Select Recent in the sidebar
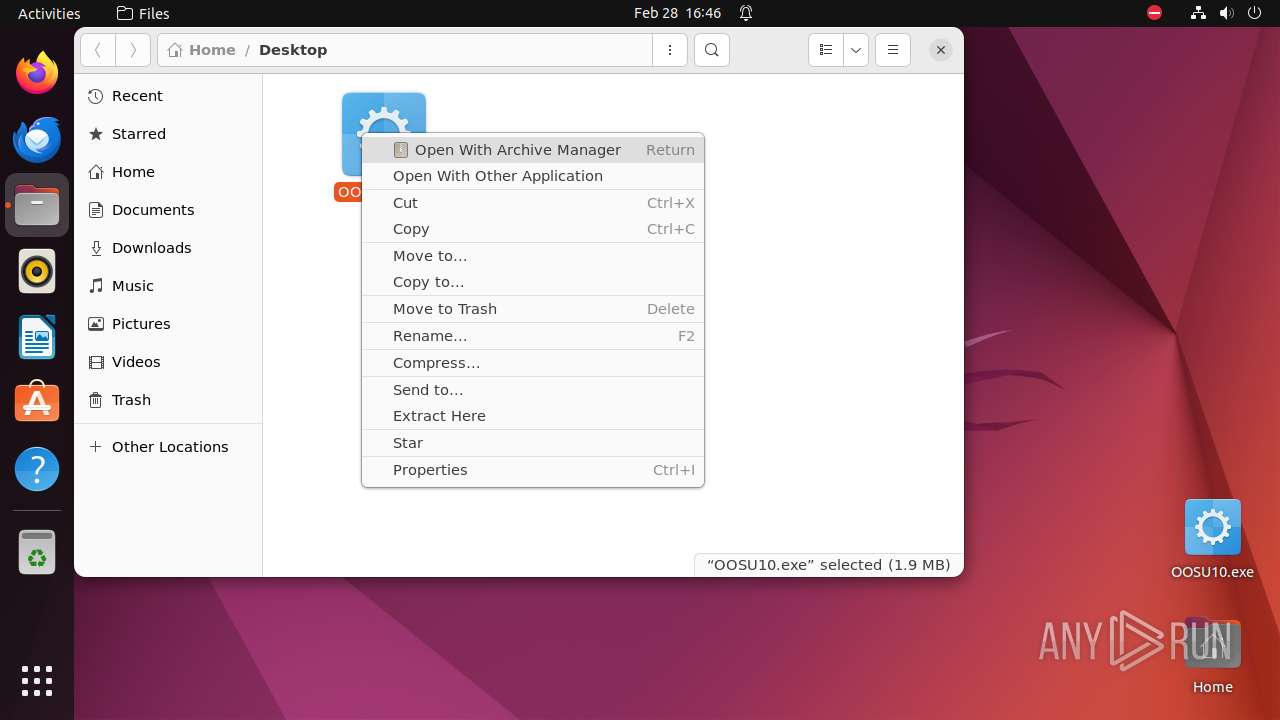This screenshot has height=720, width=1280. tap(168, 96)
